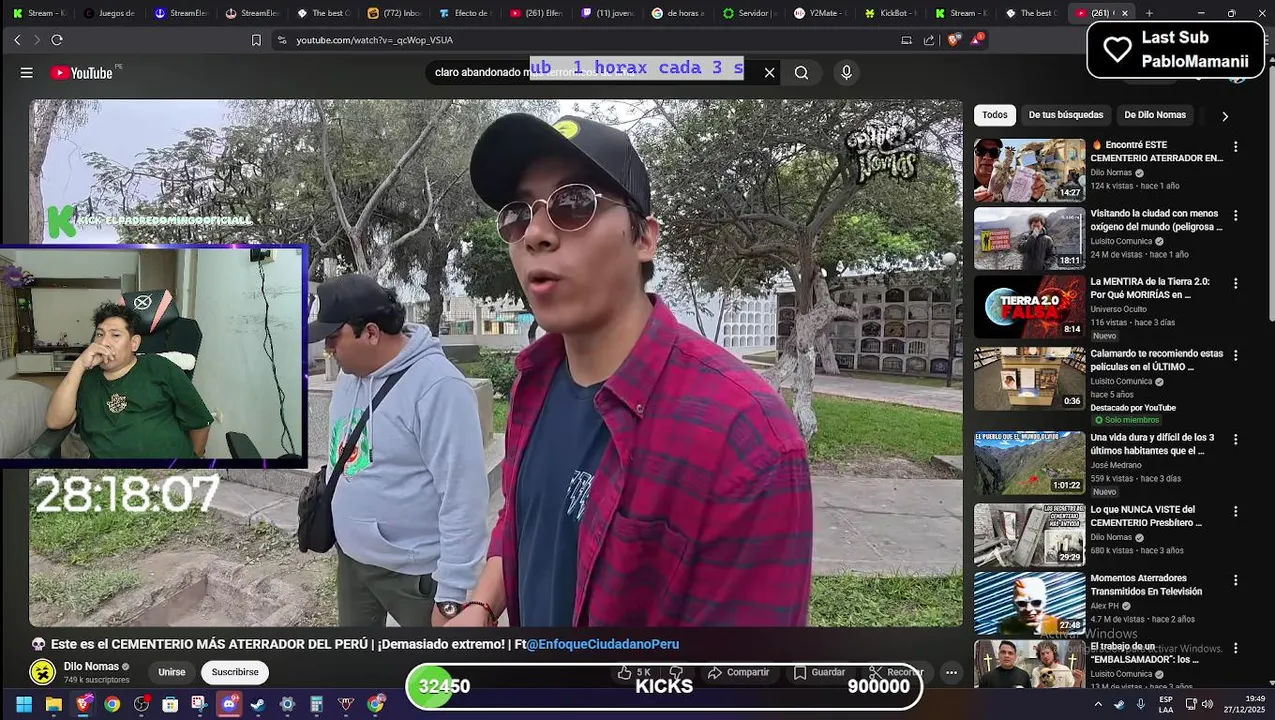1275x720 pixels.
Task: Click the YouTube search magnifier button
Action: click(x=801, y=72)
